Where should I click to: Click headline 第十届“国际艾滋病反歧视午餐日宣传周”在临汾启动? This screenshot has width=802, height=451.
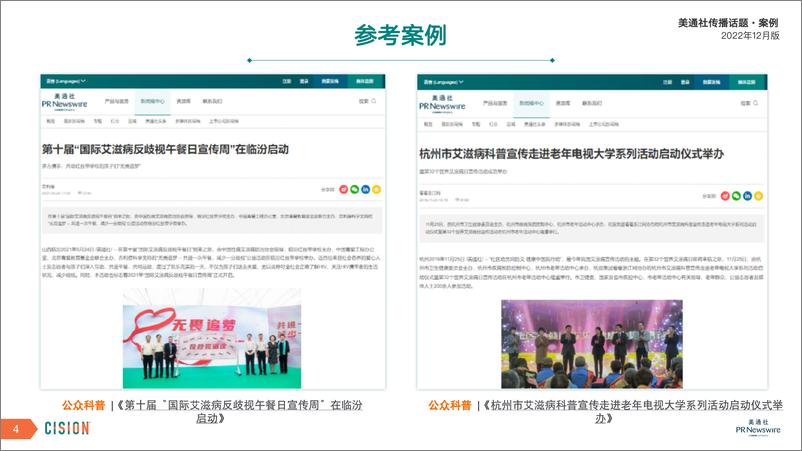tap(165, 149)
